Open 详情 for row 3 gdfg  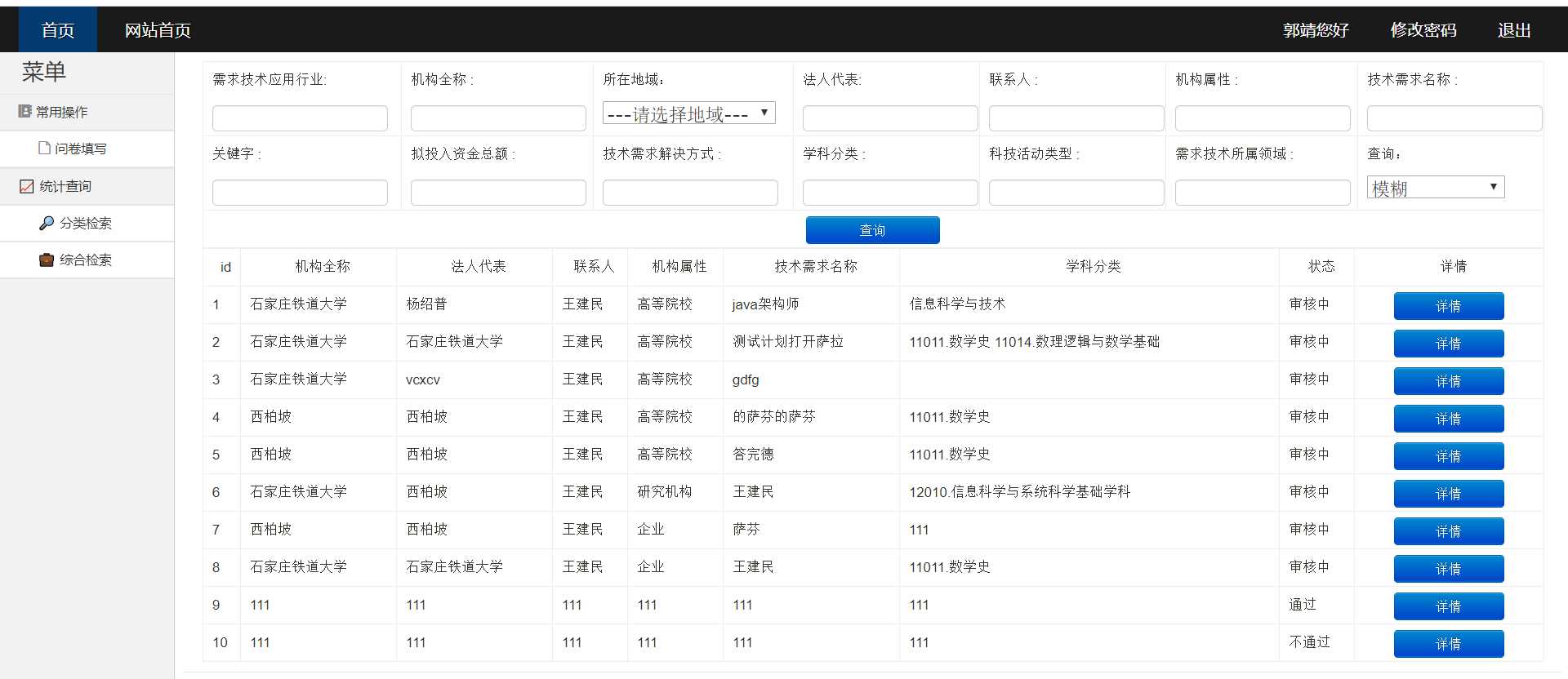pos(1449,381)
